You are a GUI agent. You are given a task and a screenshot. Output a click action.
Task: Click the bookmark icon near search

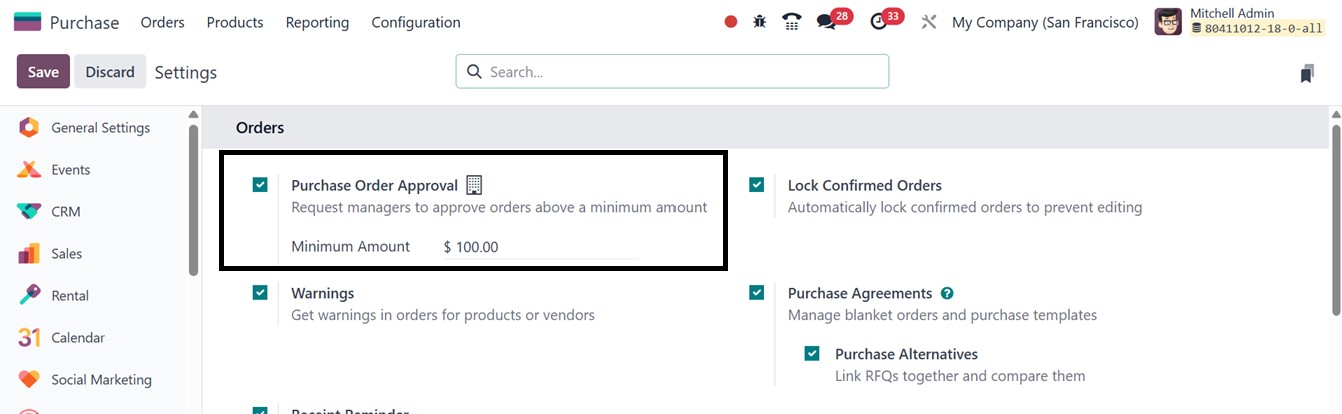1307,73
